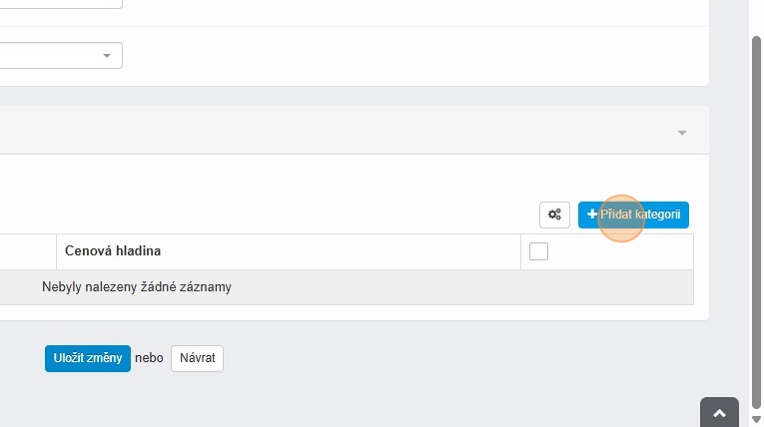Click the Uložit změny button

(88, 358)
